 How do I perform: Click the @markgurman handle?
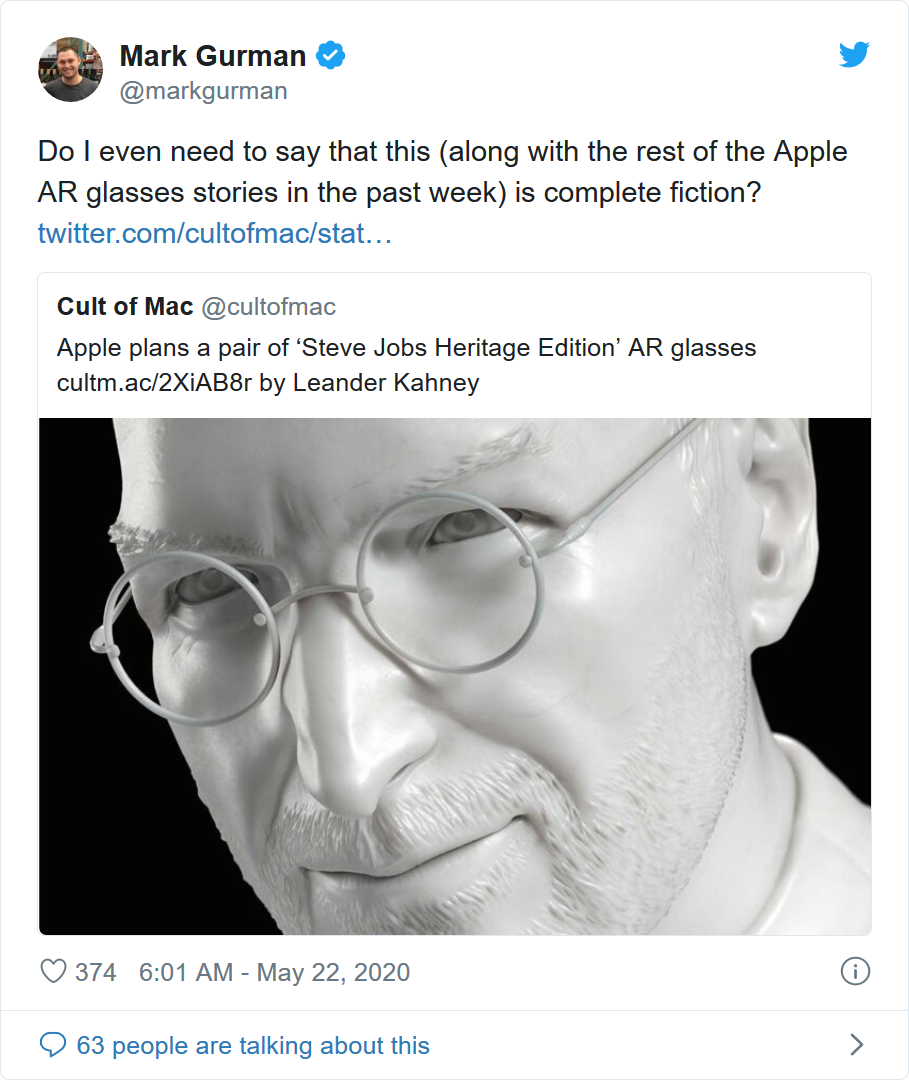pos(203,91)
